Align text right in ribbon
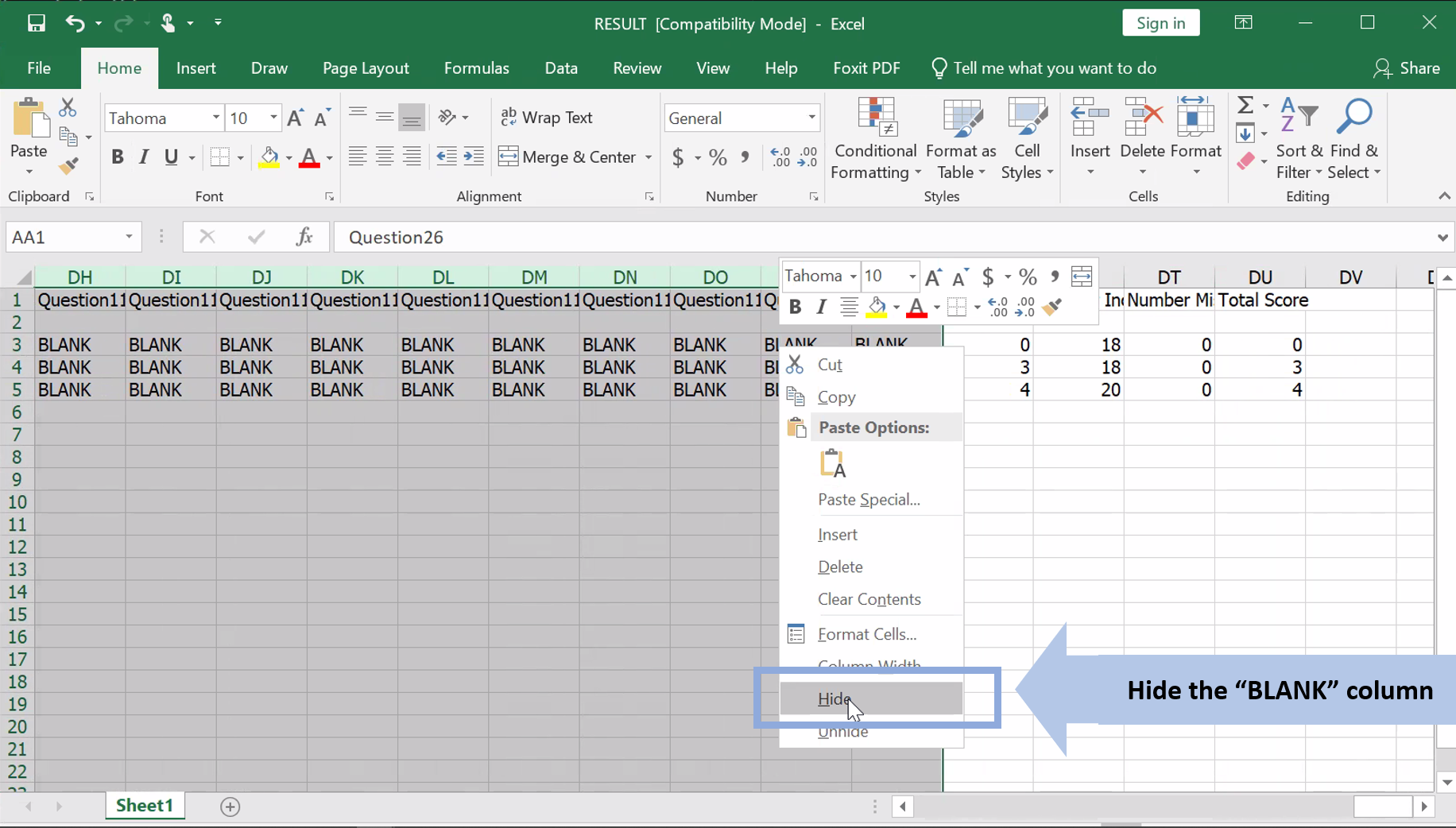This screenshot has width=1456, height=828. click(412, 157)
